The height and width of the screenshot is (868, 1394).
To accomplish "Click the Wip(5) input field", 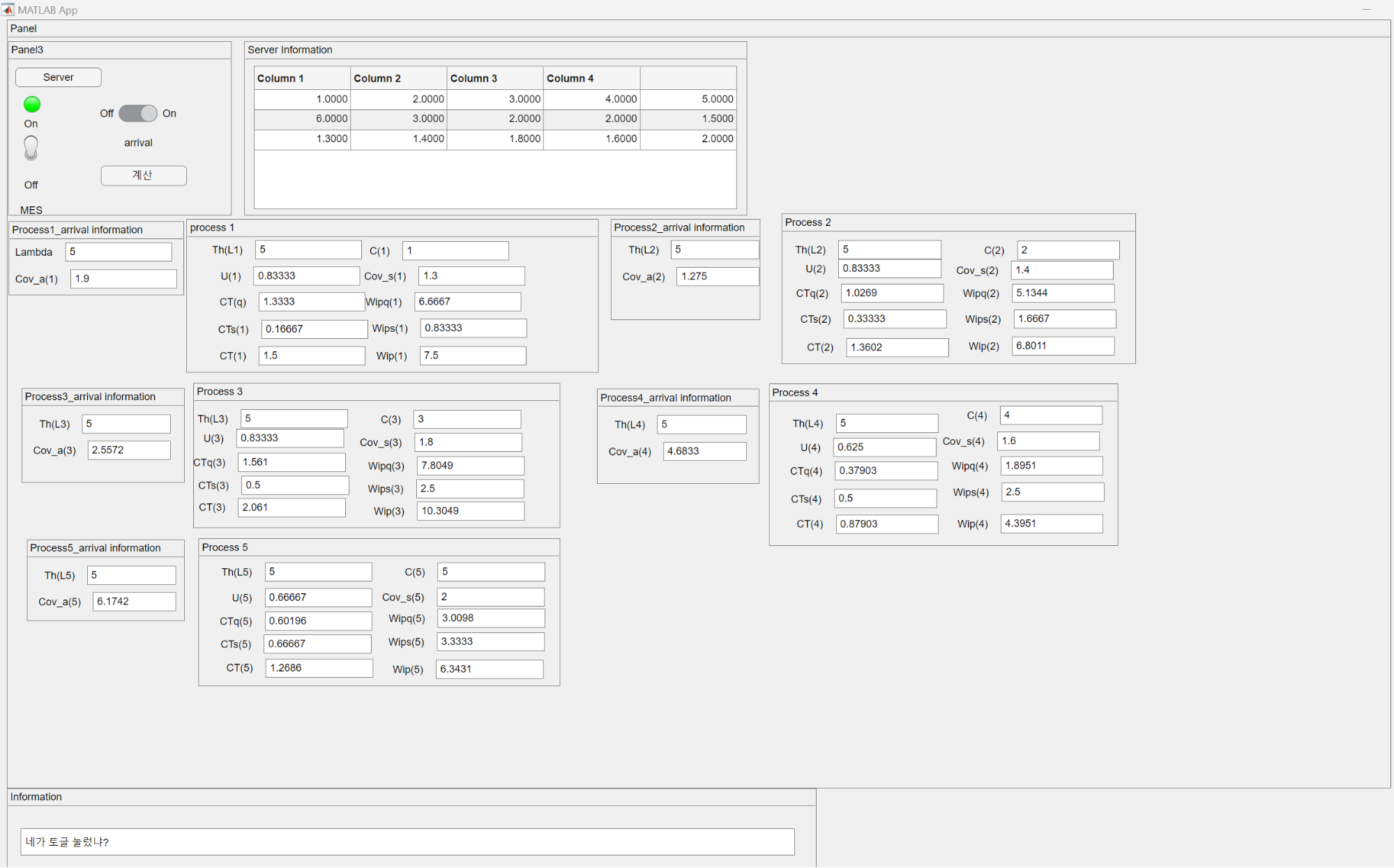I will (x=490, y=670).
